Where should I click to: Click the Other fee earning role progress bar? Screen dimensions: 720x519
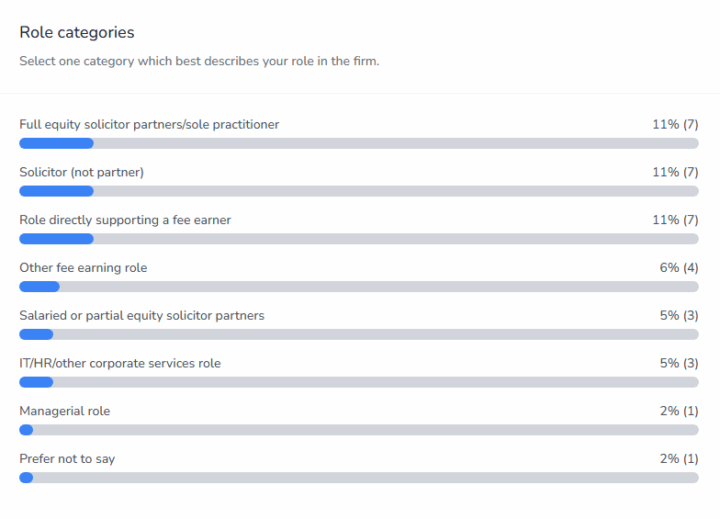359,287
